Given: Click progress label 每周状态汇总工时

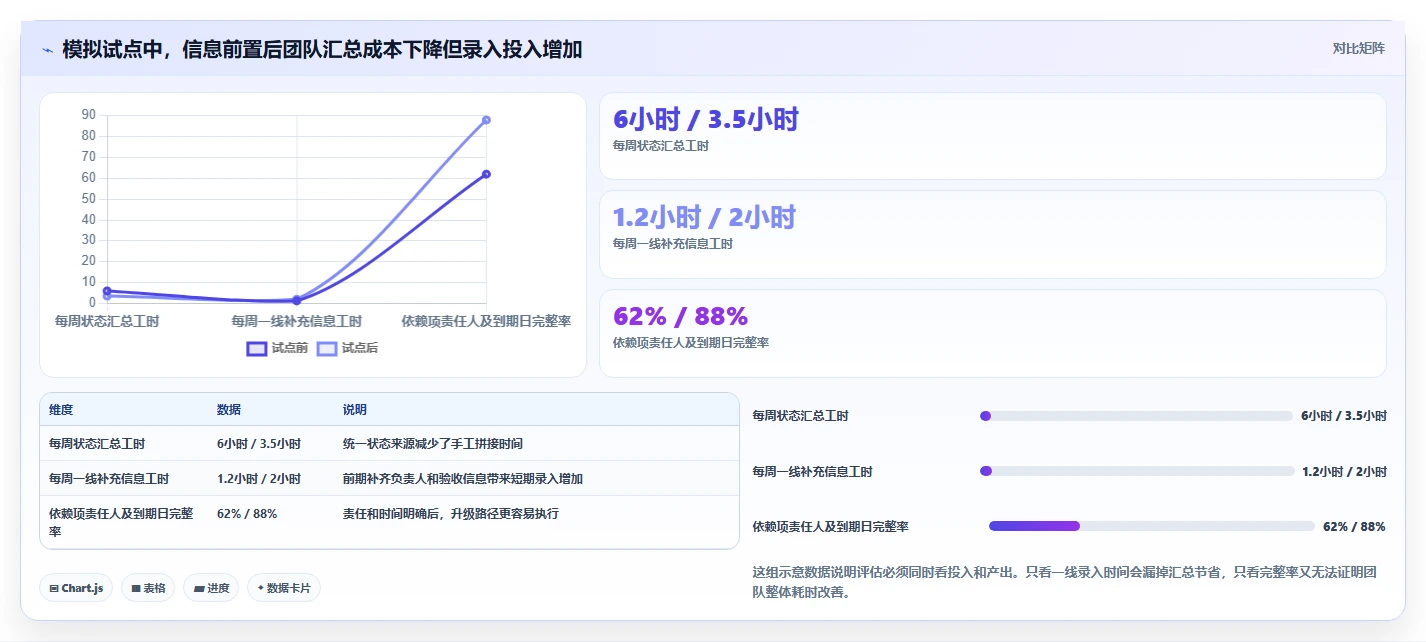Looking at the screenshot, I should point(800,416).
